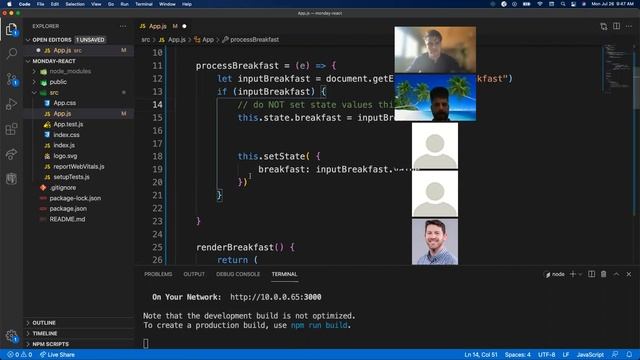640x360 pixels.
Task: Split the editor to the right
Action: [x=616, y=27]
